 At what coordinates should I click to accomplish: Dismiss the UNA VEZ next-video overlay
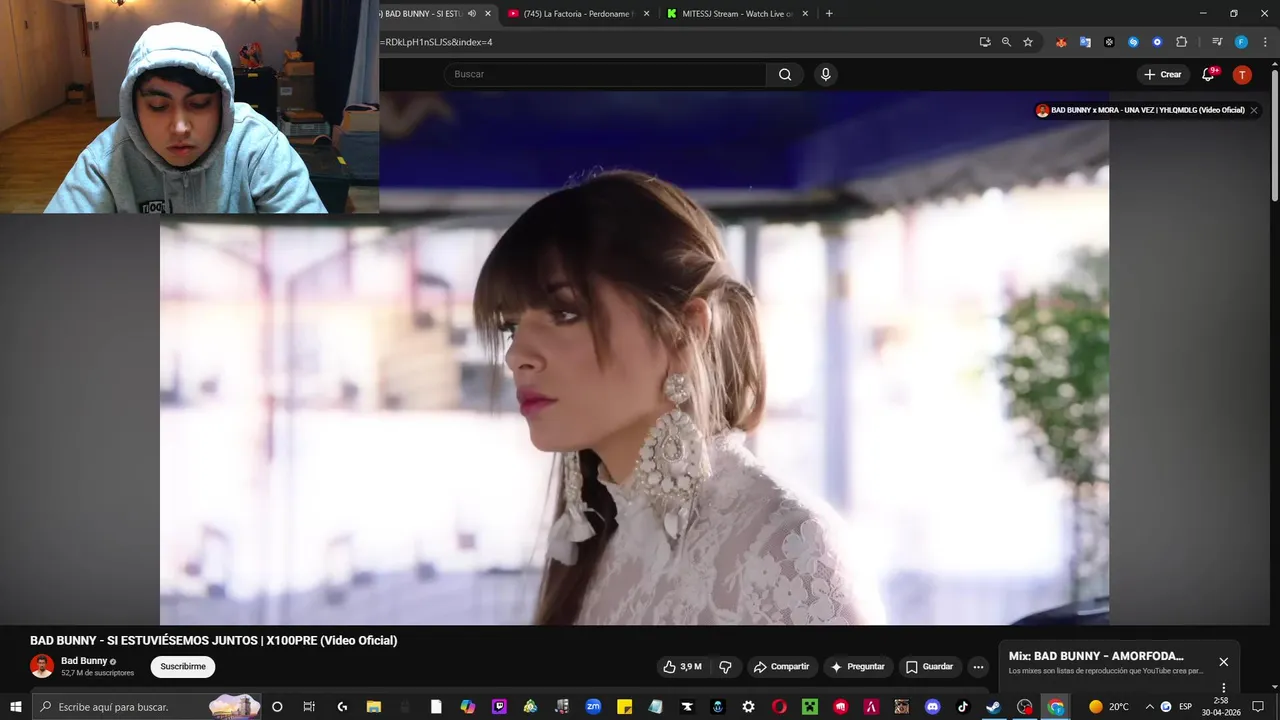click(1254, 110)
